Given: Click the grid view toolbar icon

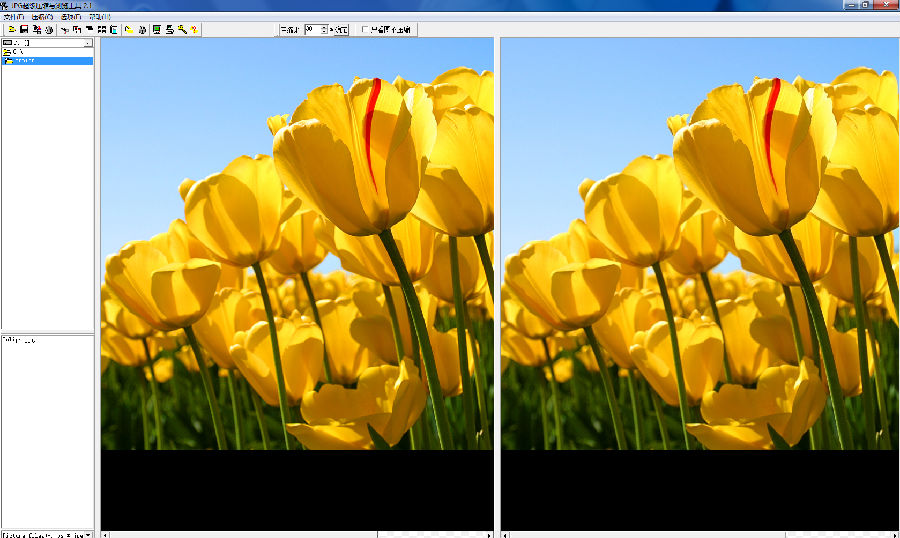Looking at the screenshot, I should coord(102,30).
